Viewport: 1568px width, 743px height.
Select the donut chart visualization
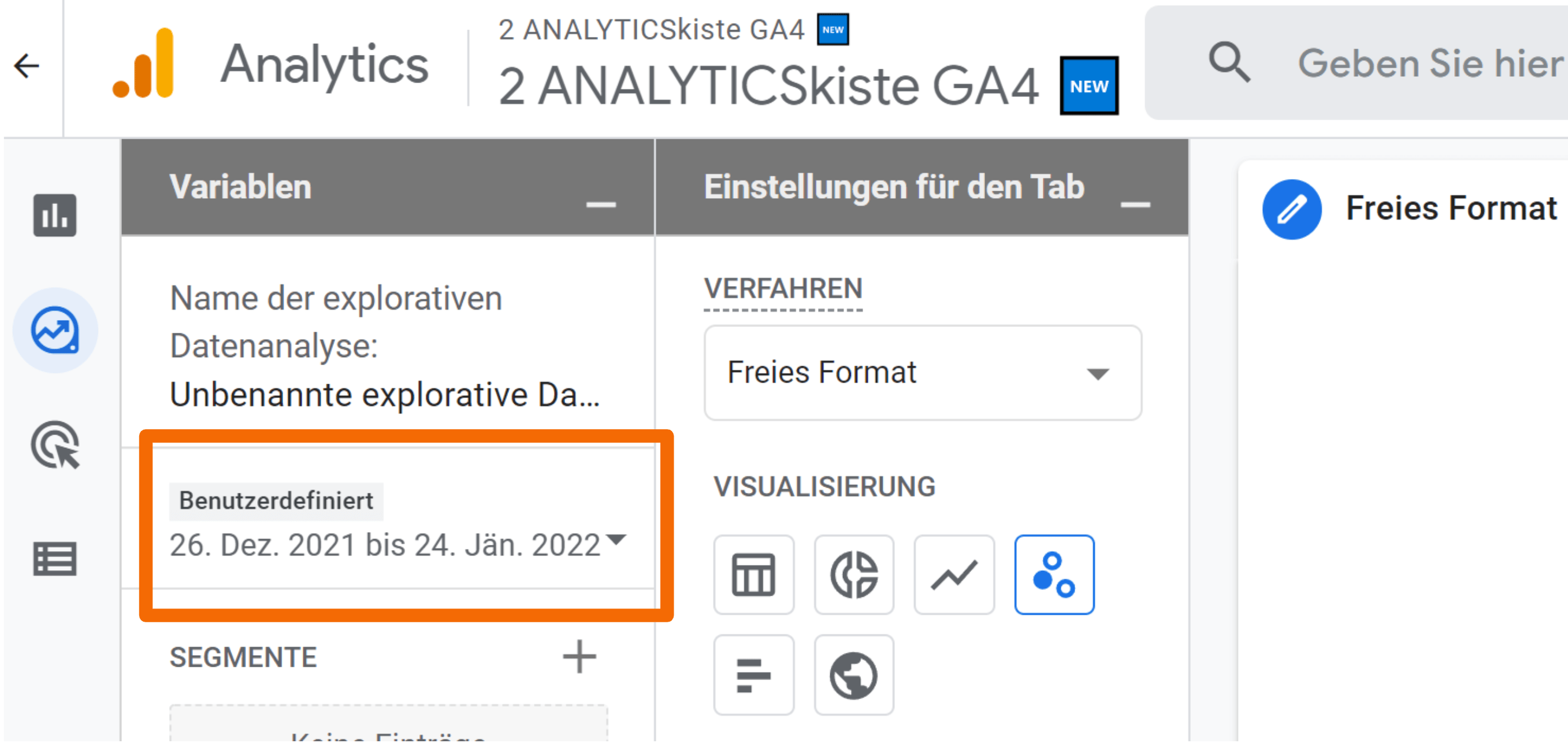(854, 574)
